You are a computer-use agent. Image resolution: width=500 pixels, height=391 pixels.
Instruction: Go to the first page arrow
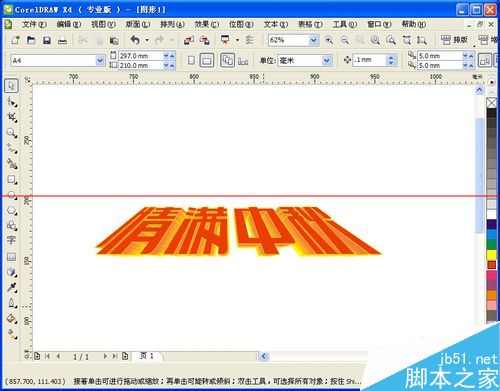(47, 356)
